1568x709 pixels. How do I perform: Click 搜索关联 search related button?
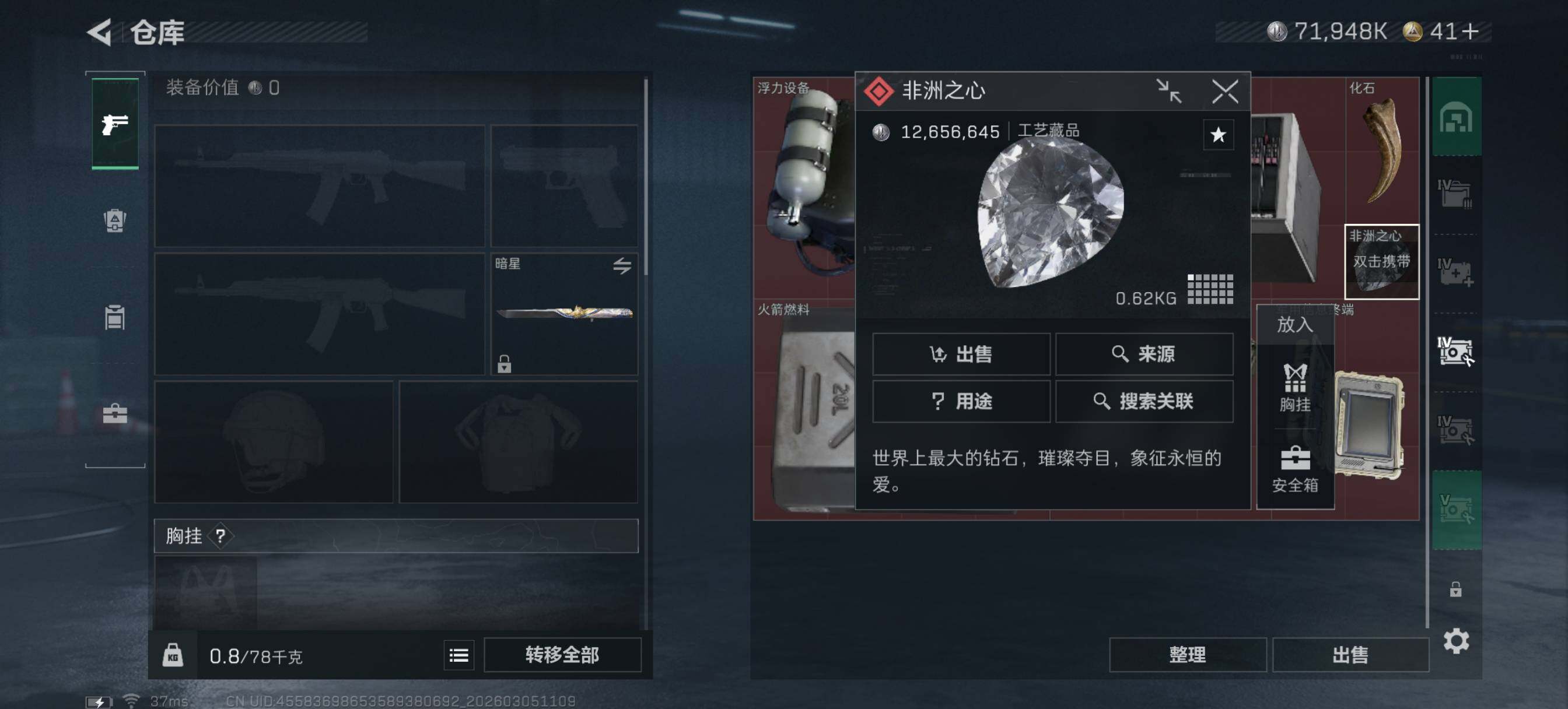tap(1144, 401)
